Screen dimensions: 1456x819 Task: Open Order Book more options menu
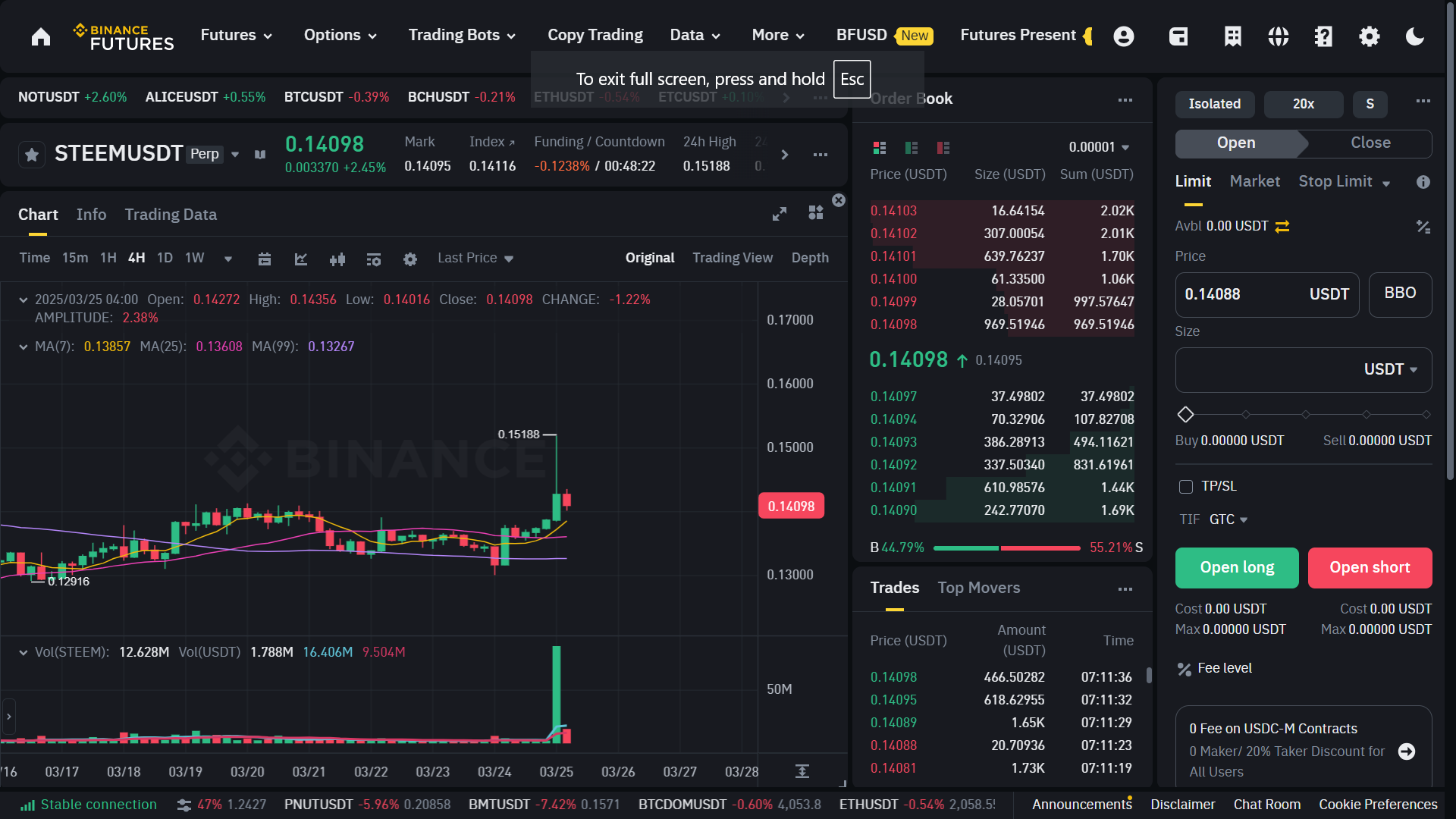pyautogui.click(x=1125, y=100)
